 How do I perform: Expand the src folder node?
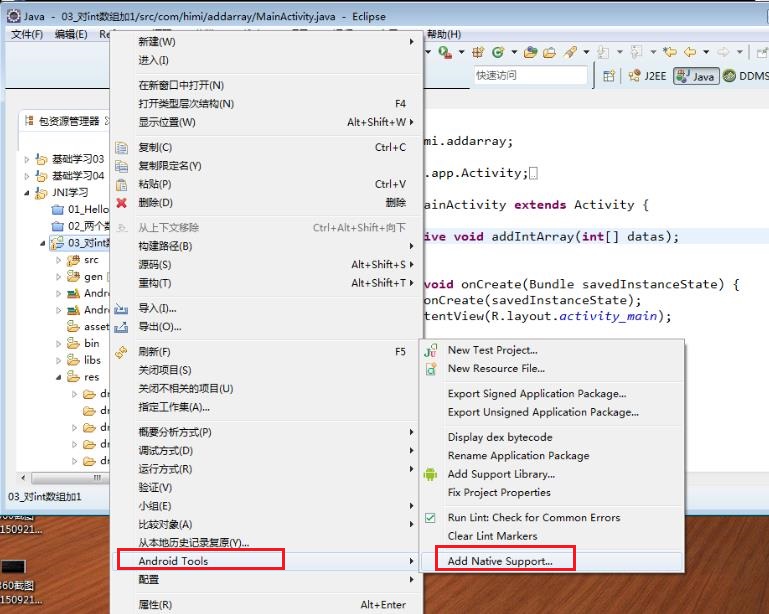point(58,260)
